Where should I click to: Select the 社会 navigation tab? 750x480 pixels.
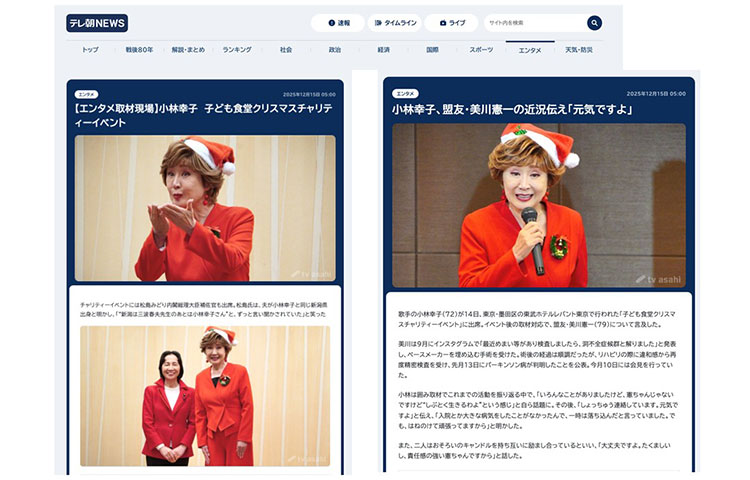click(x=286, y=49)
